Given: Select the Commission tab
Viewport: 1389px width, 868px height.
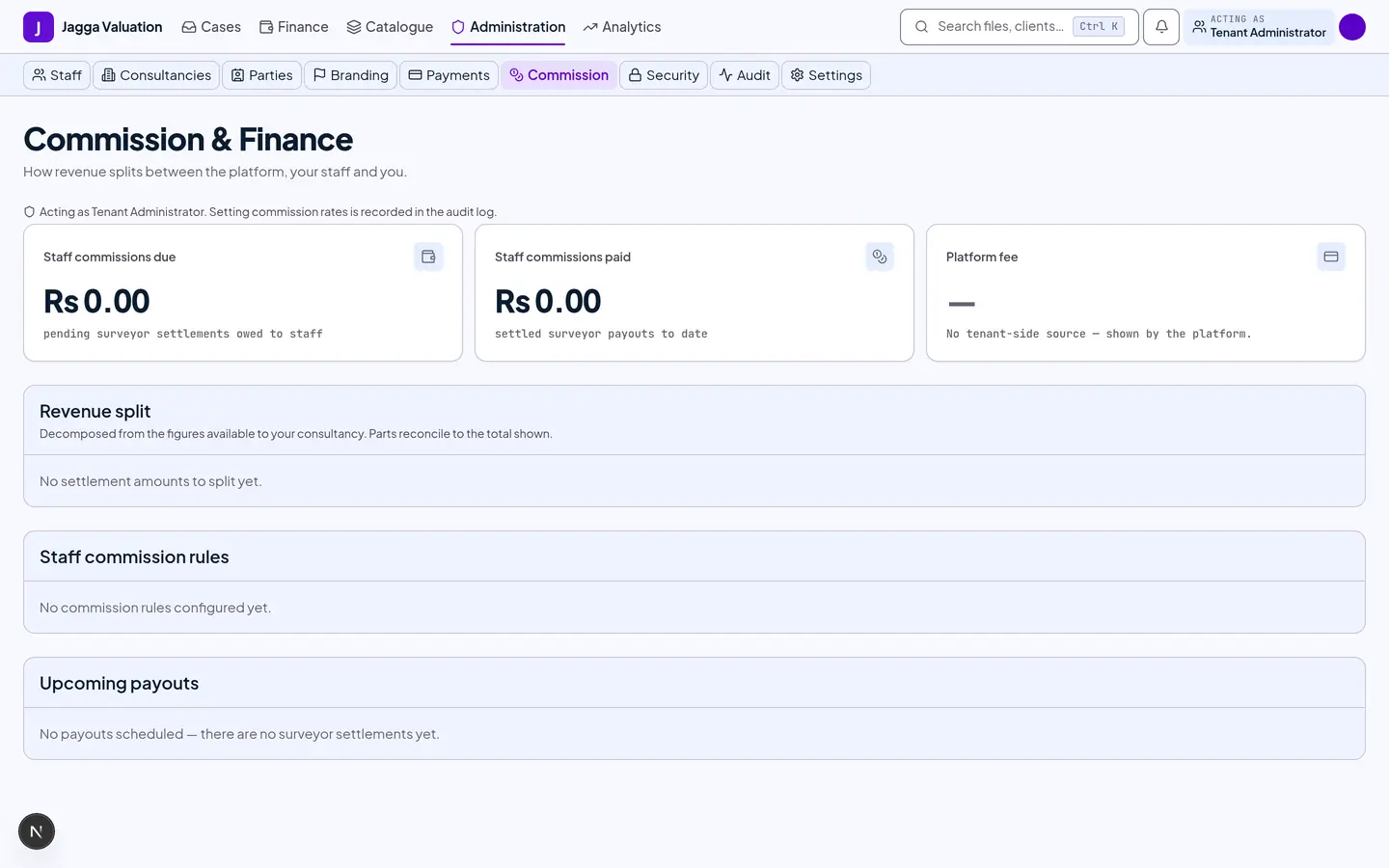Looking at the screenshot, I should pyautogui.click(x=558, y=75).
